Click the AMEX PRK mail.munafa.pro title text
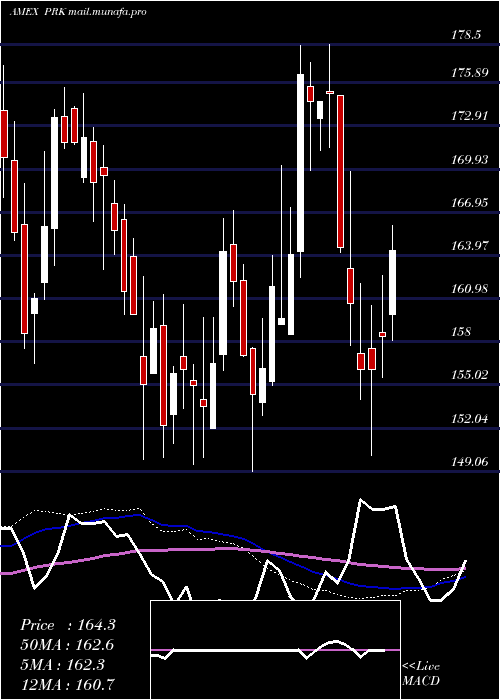 [78, 12]
